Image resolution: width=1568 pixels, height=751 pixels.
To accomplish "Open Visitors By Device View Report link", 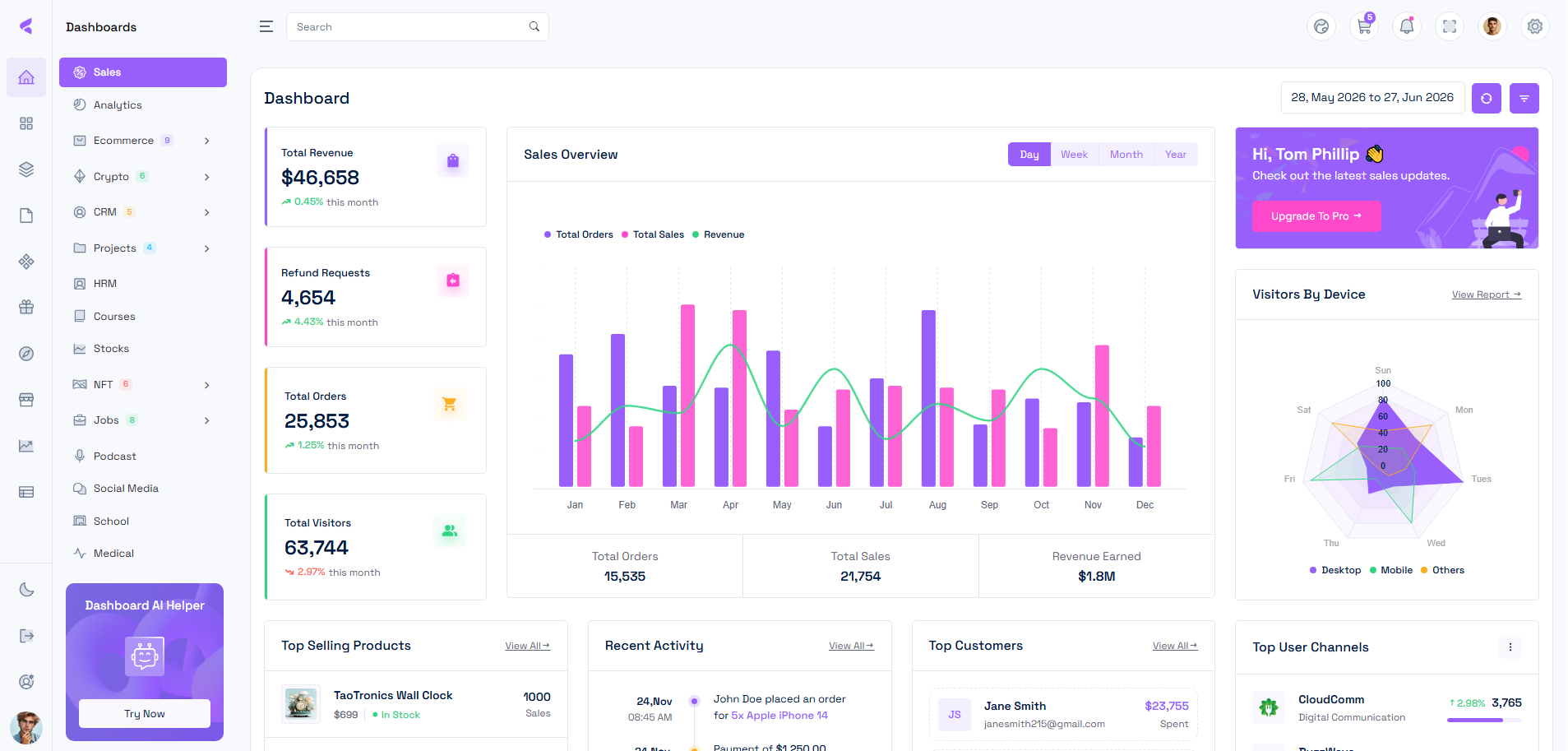I will (1487, 294).
